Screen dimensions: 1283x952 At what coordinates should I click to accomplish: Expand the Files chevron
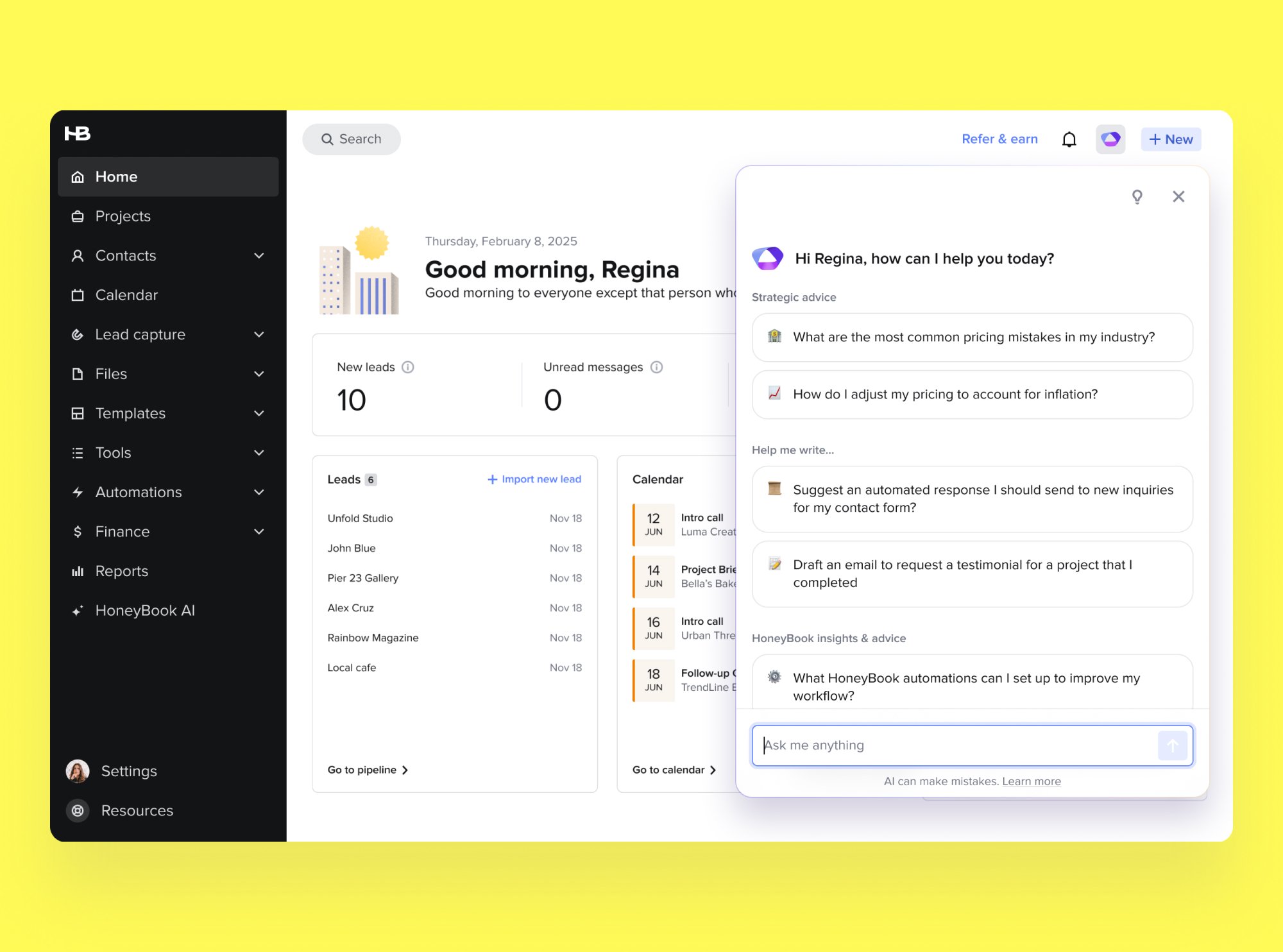259,374
